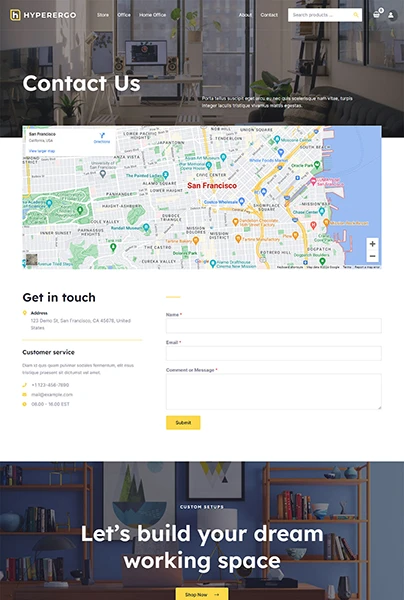Click into the Name field
Image resolution: width=404 pixels, height=600 pixels.
point(274,326)
